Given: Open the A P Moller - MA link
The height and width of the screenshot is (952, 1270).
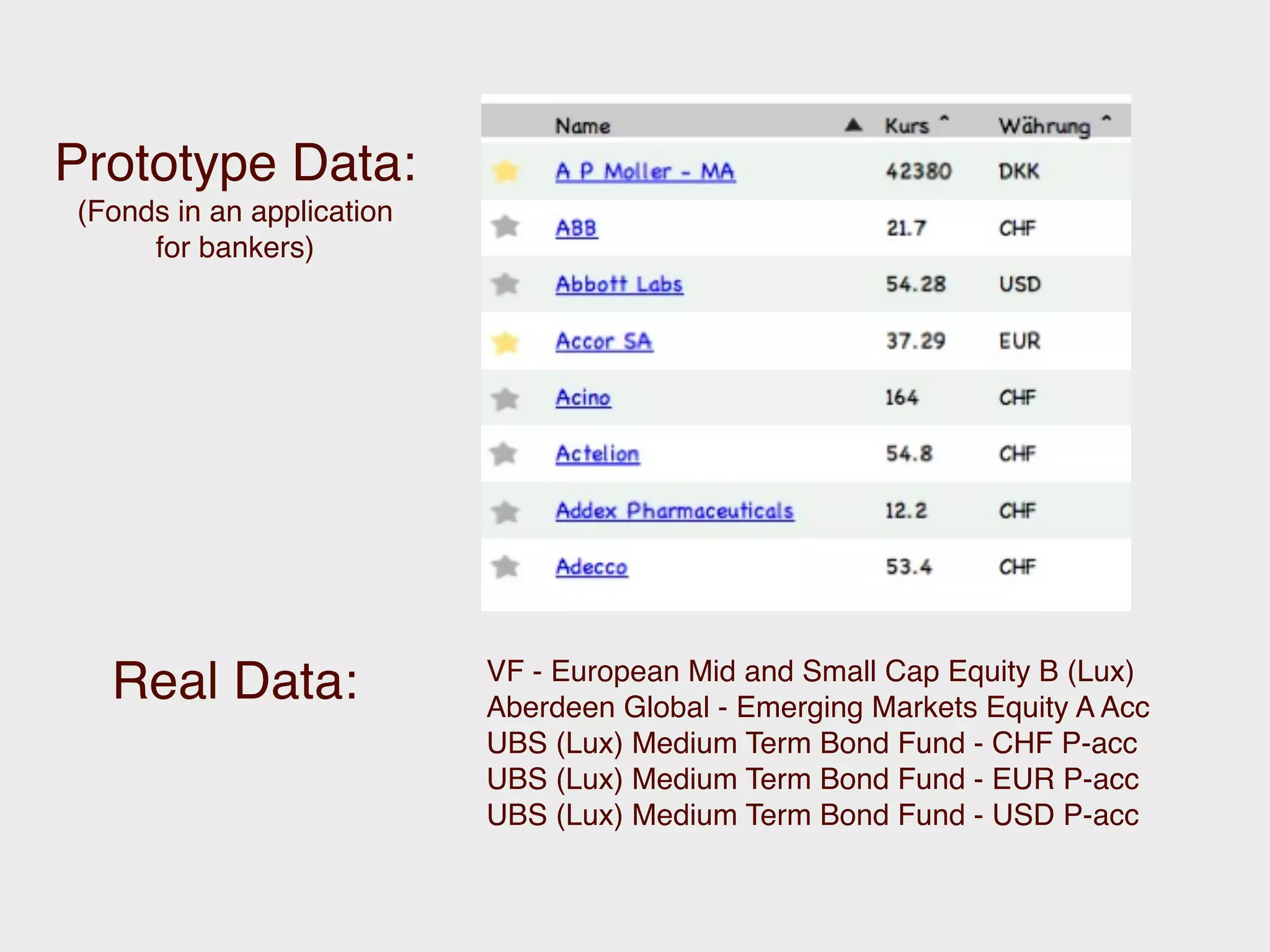Looking at the screenshot, I should pos(645,172).
